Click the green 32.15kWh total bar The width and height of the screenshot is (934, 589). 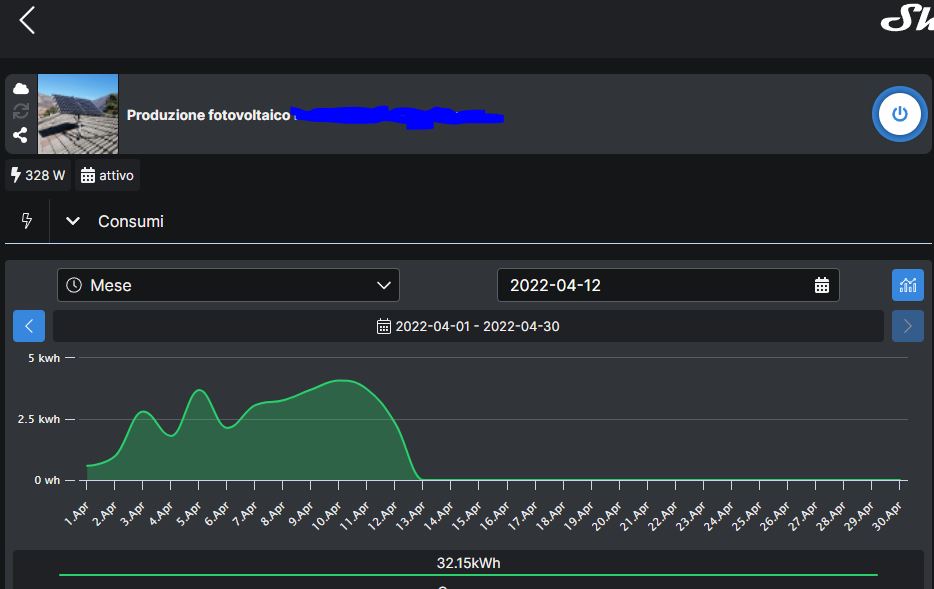468,574
